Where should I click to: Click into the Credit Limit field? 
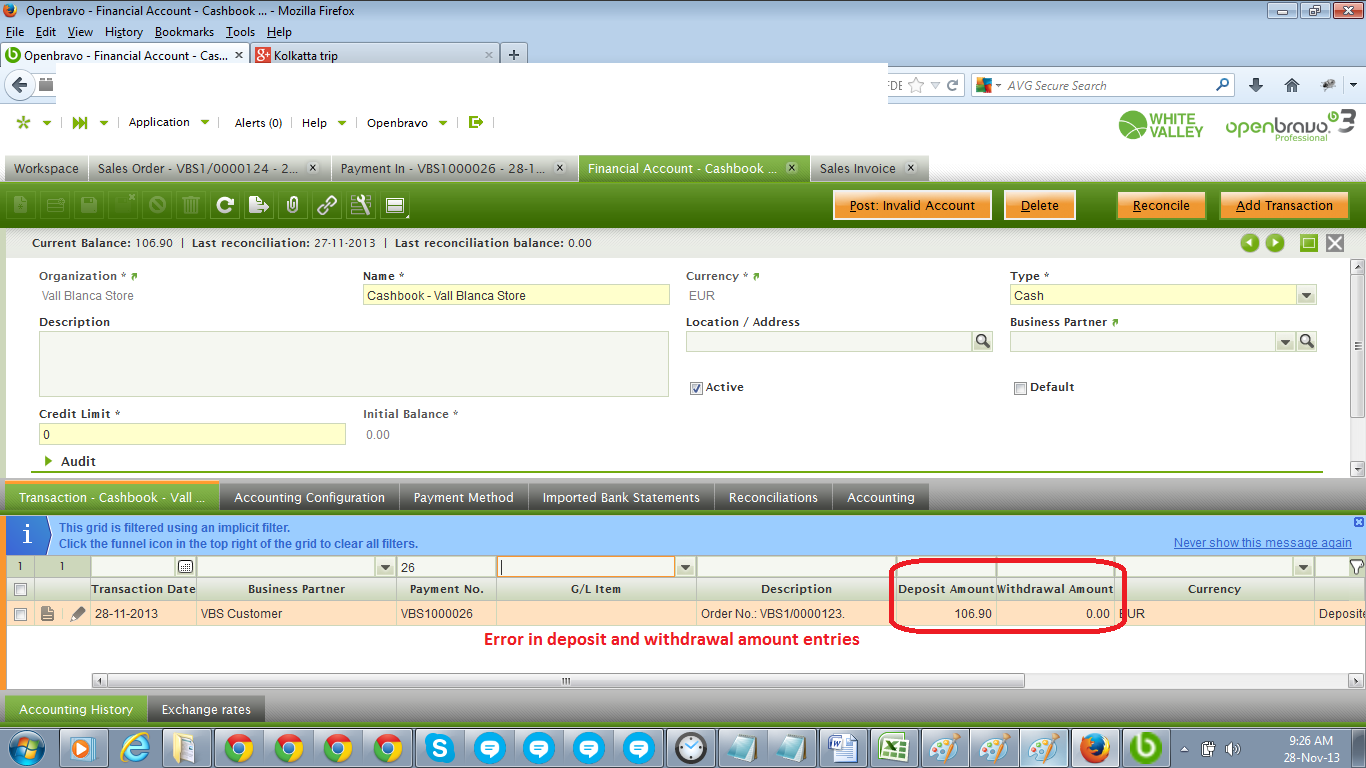(192, 434)
